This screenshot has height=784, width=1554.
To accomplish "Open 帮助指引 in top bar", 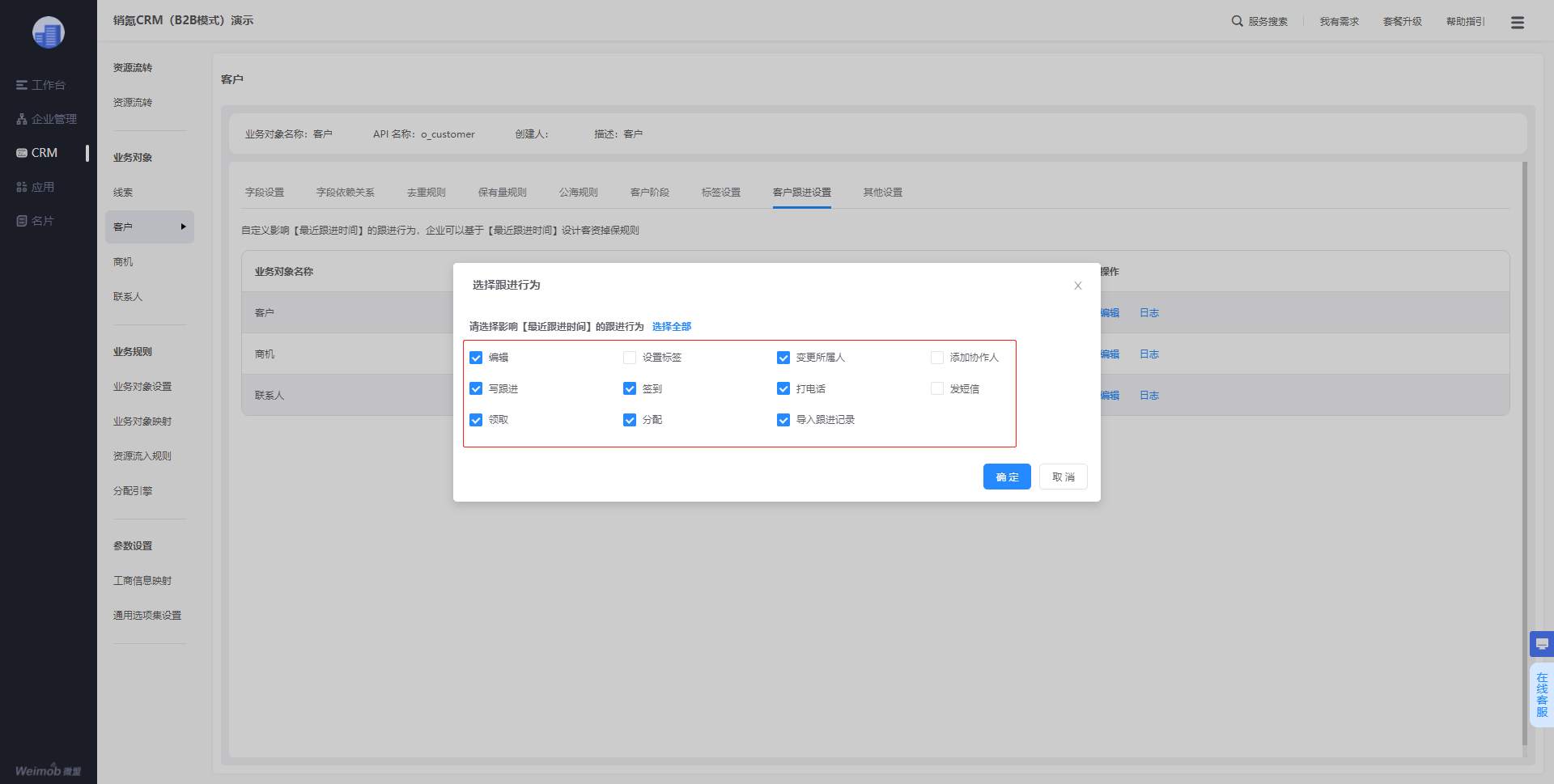I will (1466, 22).
